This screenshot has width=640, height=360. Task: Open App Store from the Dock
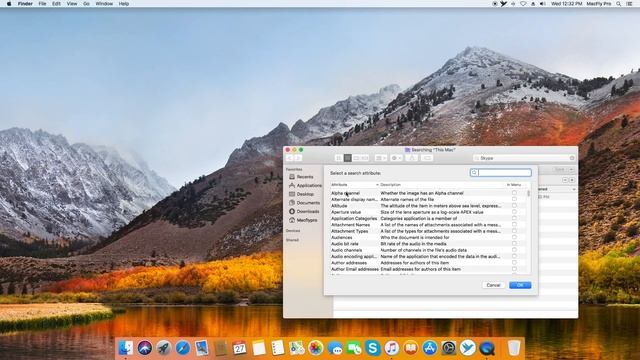click(x=430, y=348)
